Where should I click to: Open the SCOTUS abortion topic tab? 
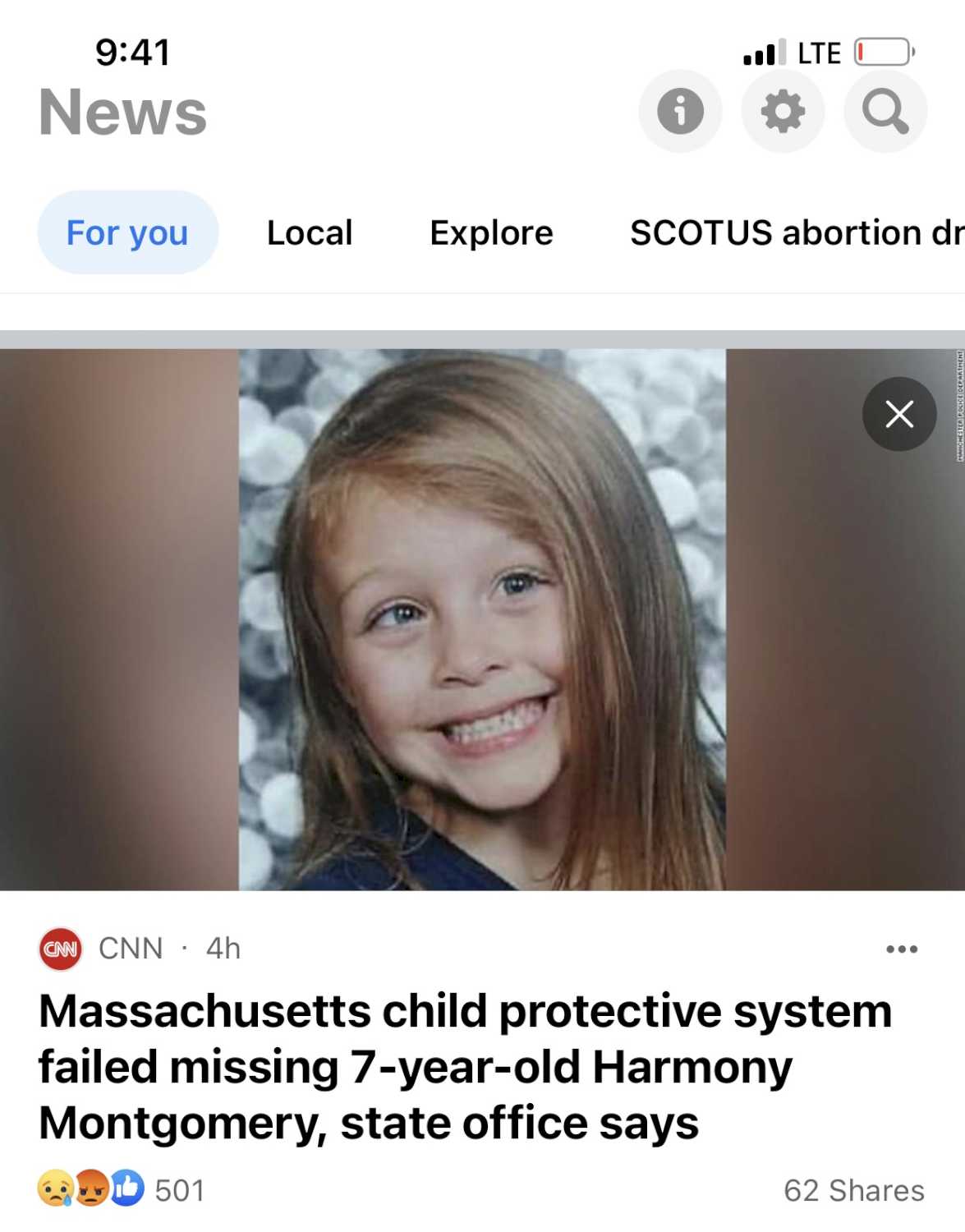(x=797, y=232)
